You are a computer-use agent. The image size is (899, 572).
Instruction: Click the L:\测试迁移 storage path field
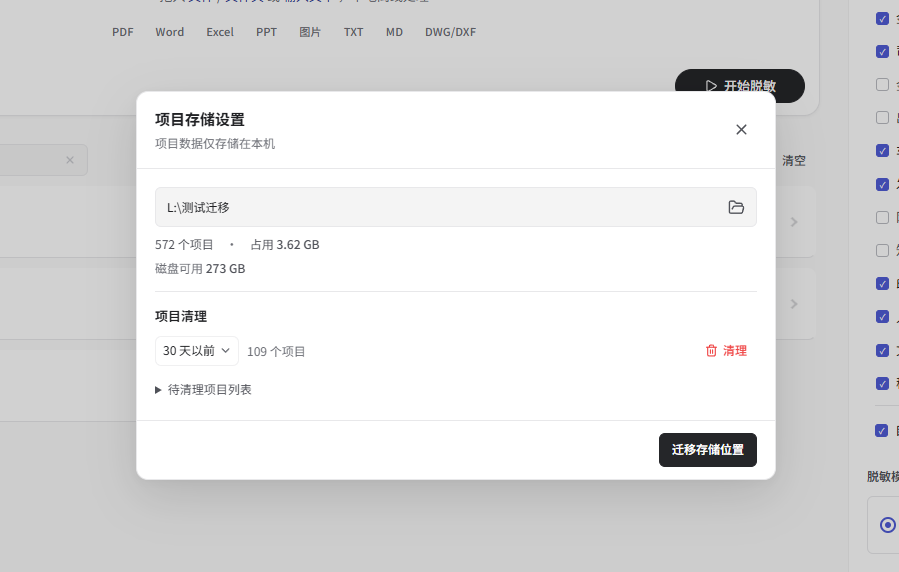[455, 207]
